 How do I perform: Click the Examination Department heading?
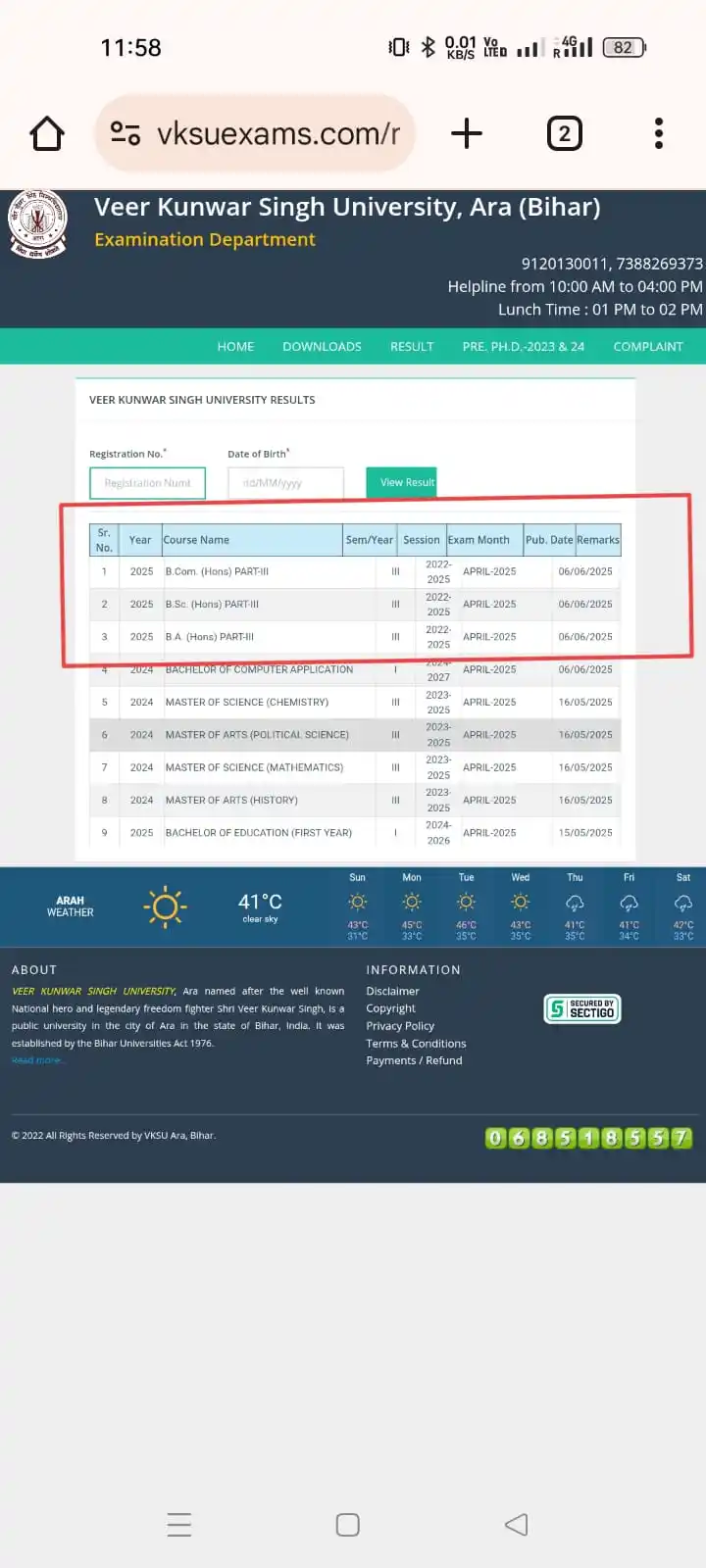(x=205, y=240)
